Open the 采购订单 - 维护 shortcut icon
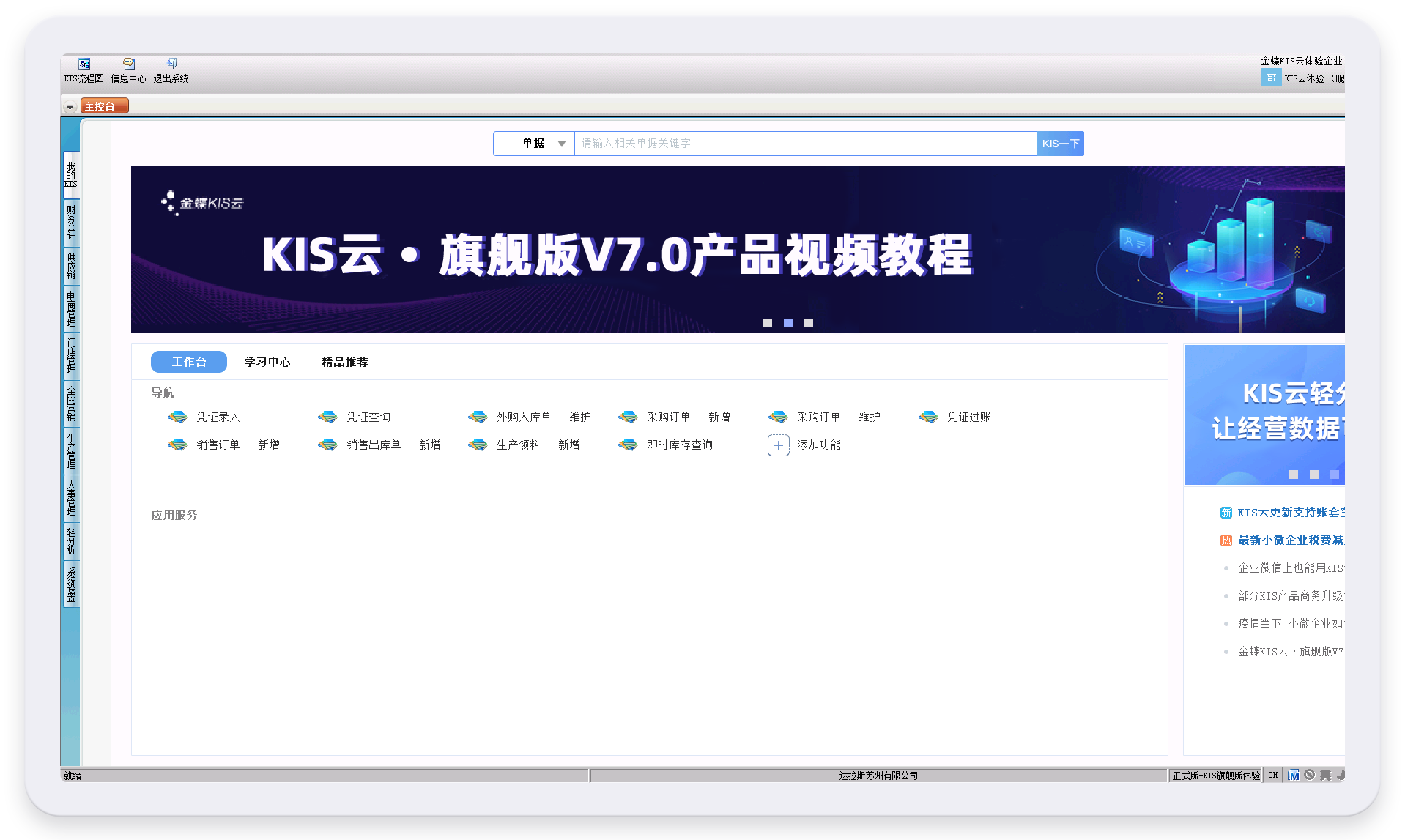 [778, 417]
